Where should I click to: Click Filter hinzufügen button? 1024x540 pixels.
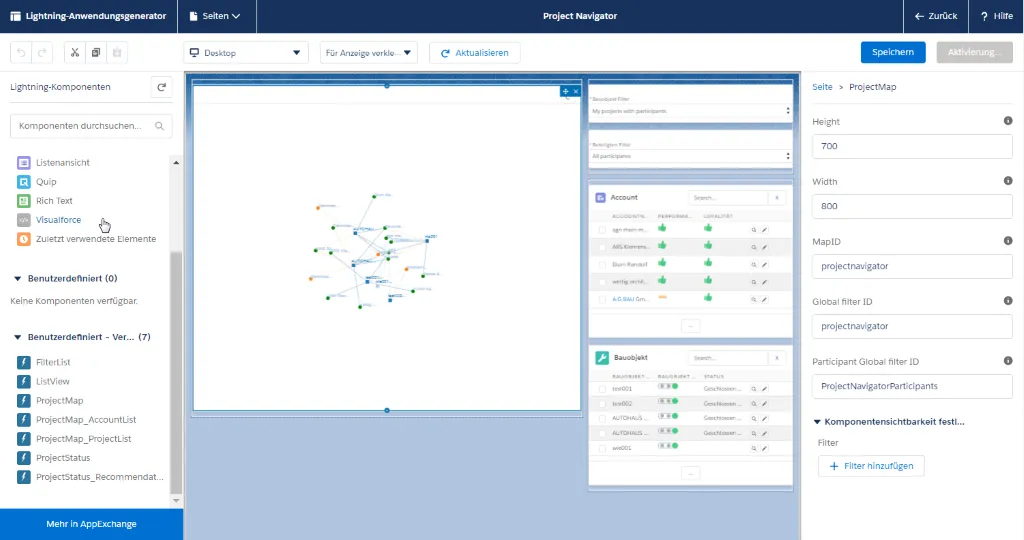point(871,466)
